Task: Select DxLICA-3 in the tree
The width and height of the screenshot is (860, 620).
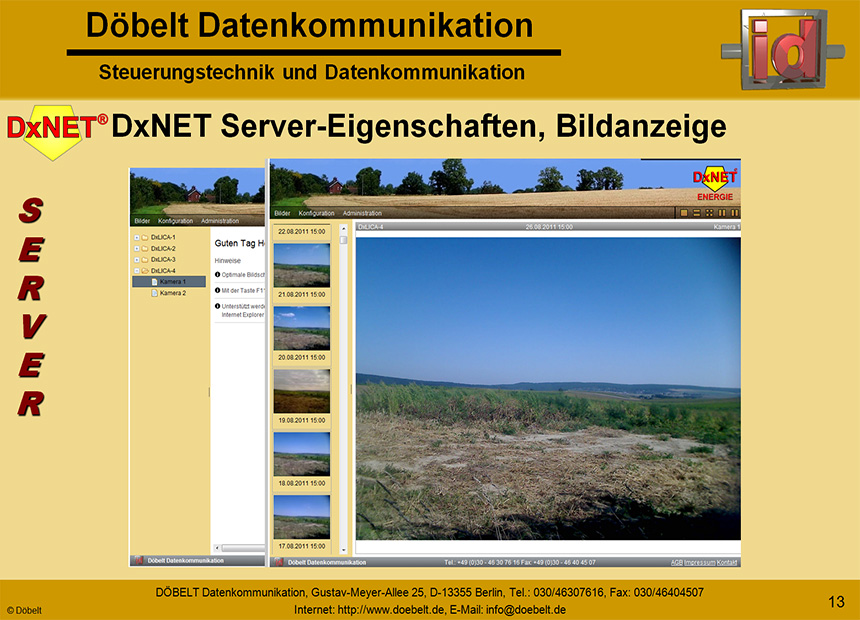Action: (163, 260)
